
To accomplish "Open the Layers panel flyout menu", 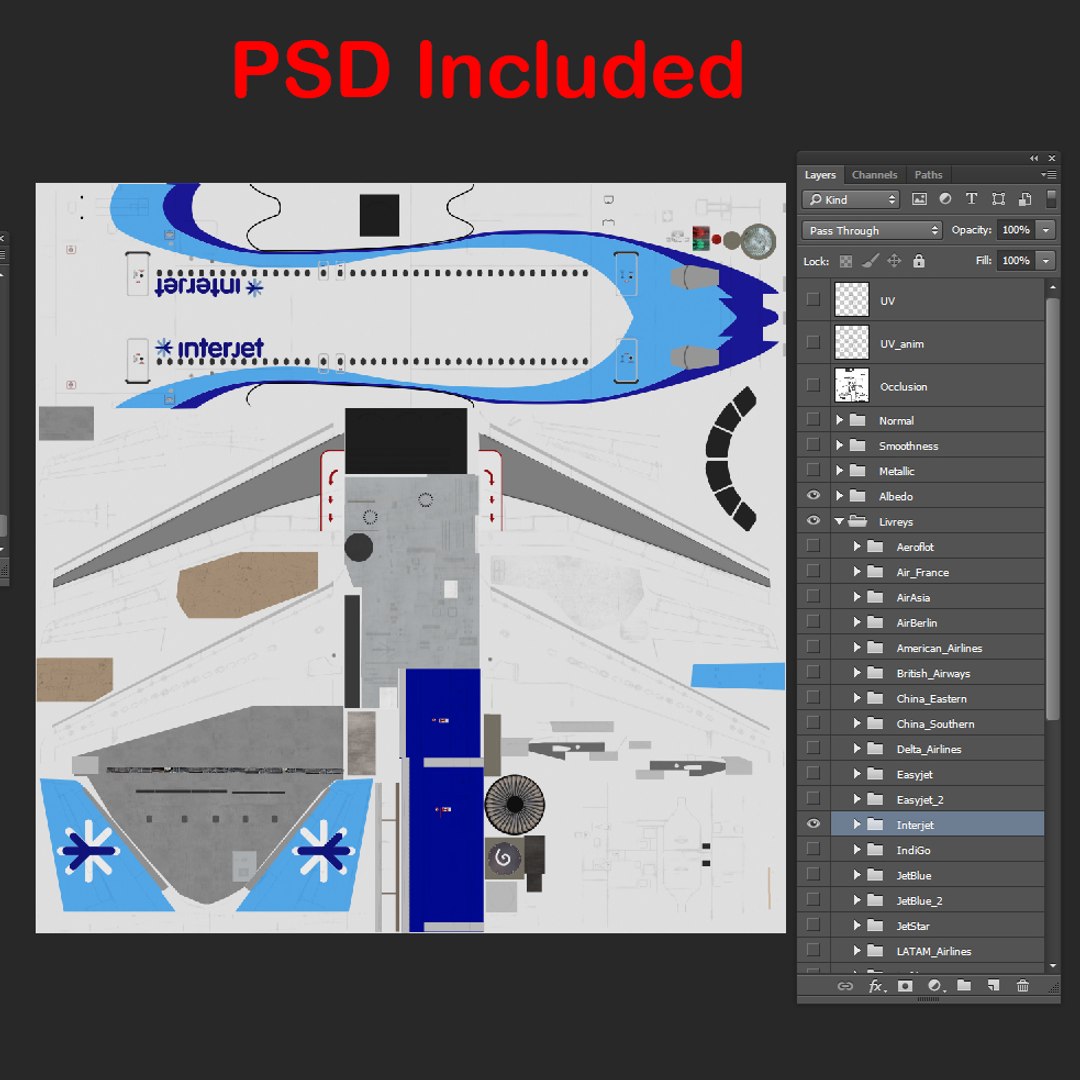I will click(x=1048, y=175).
